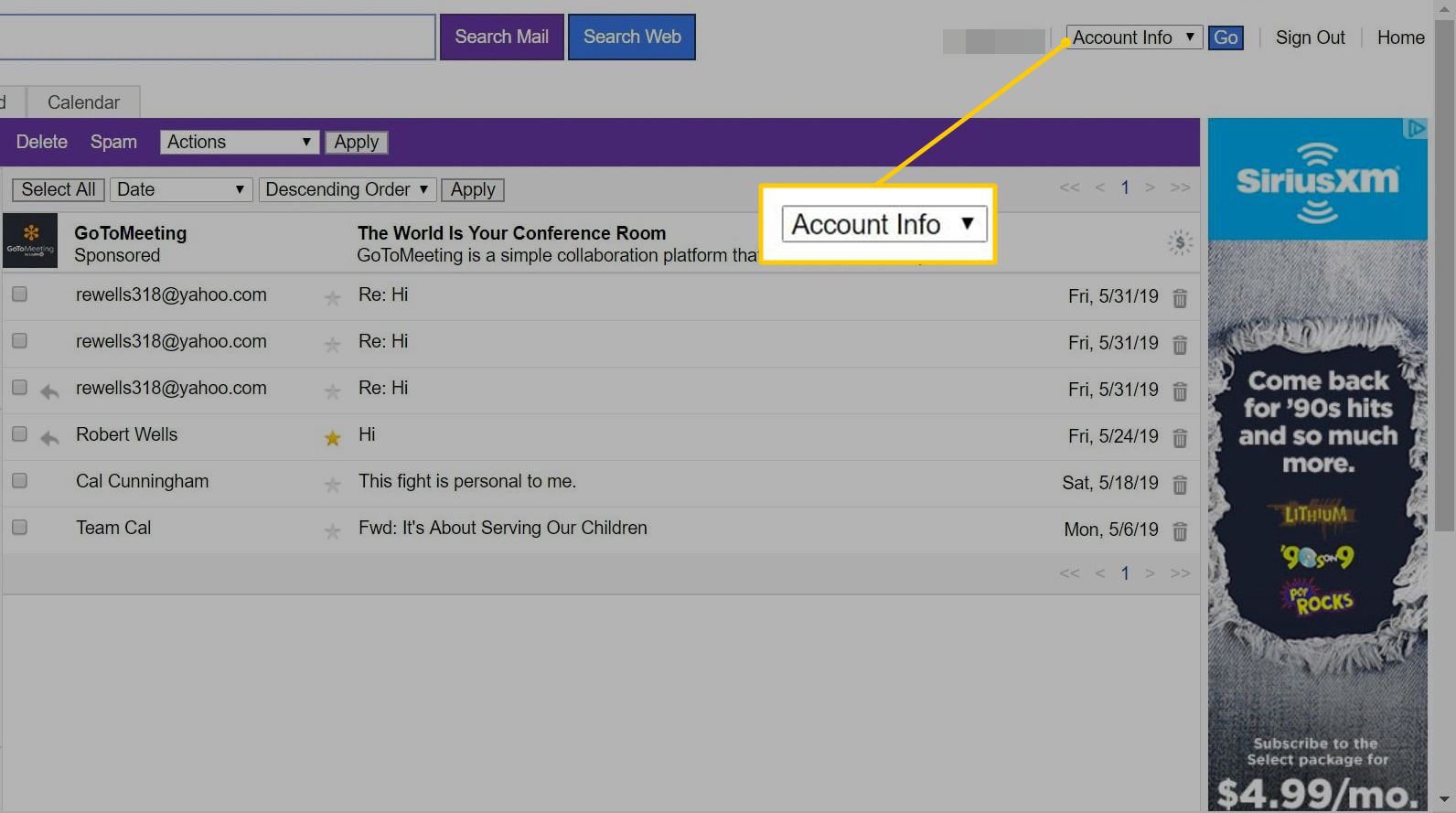The width and height of the screenshot is (1456, 813).
Task: Click Apply next to Actions dropdown
Action: pyautogui.click(x=356, y=142)
